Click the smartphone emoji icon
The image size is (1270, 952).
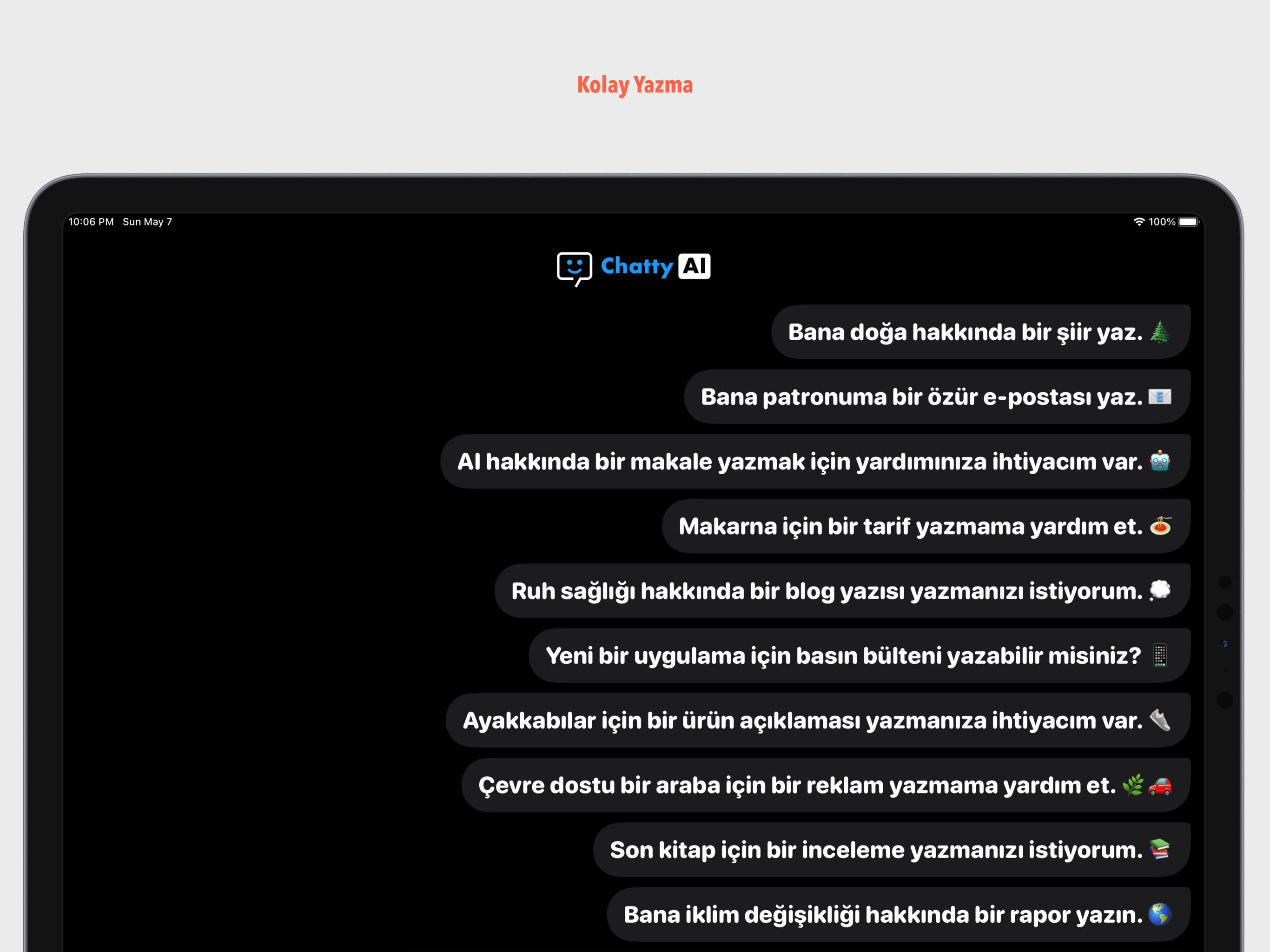coord(1159,655)
